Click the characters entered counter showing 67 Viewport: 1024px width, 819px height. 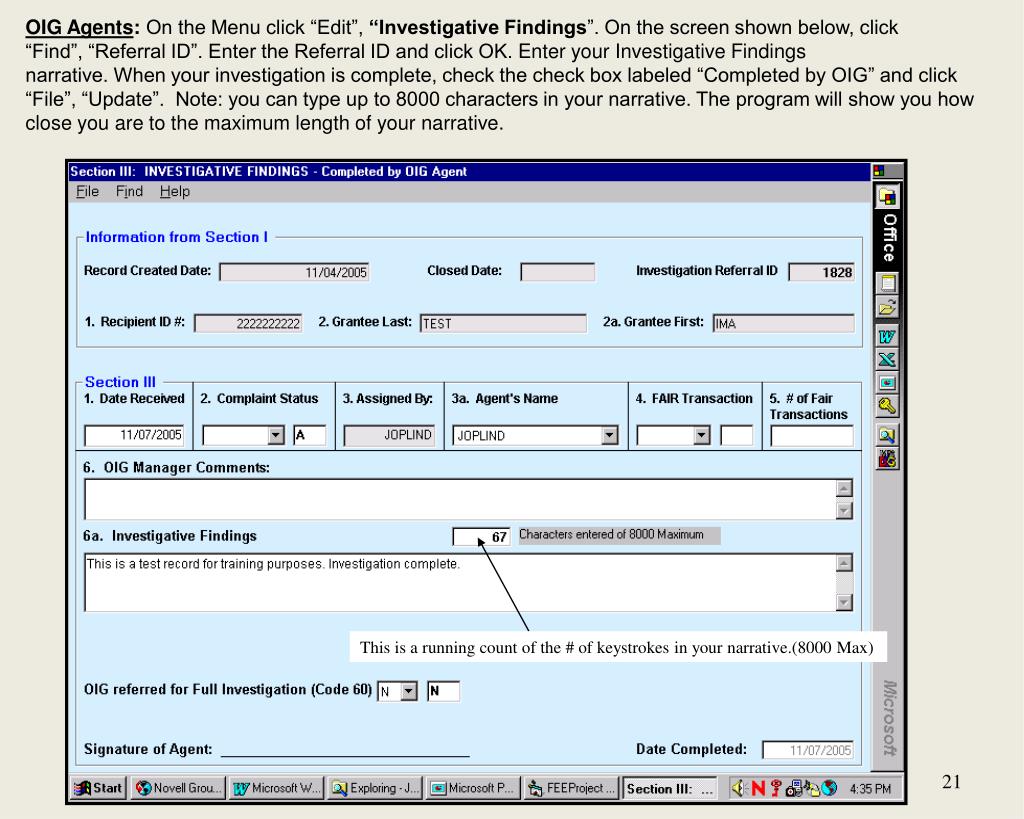pyautogui.click(x=481, y=536)
